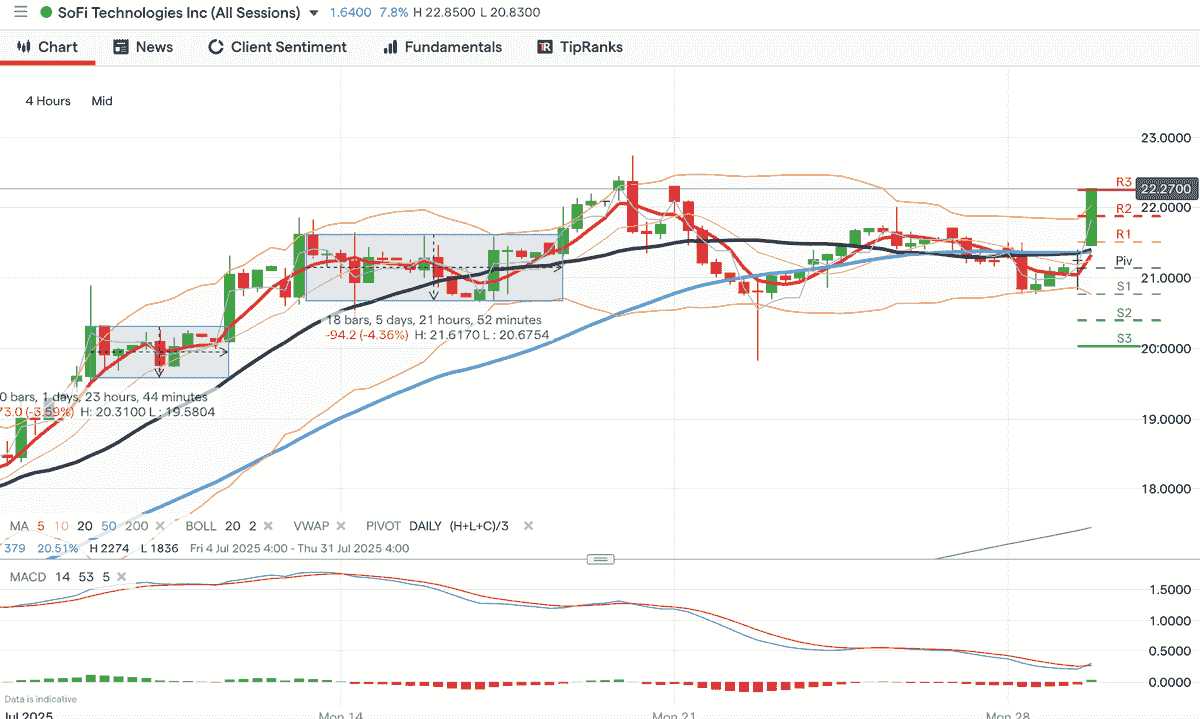The height and width of the screenshot is (719, 1200).
Task: Click the 19.0000 price axis label
Action: click(1167, 419)
